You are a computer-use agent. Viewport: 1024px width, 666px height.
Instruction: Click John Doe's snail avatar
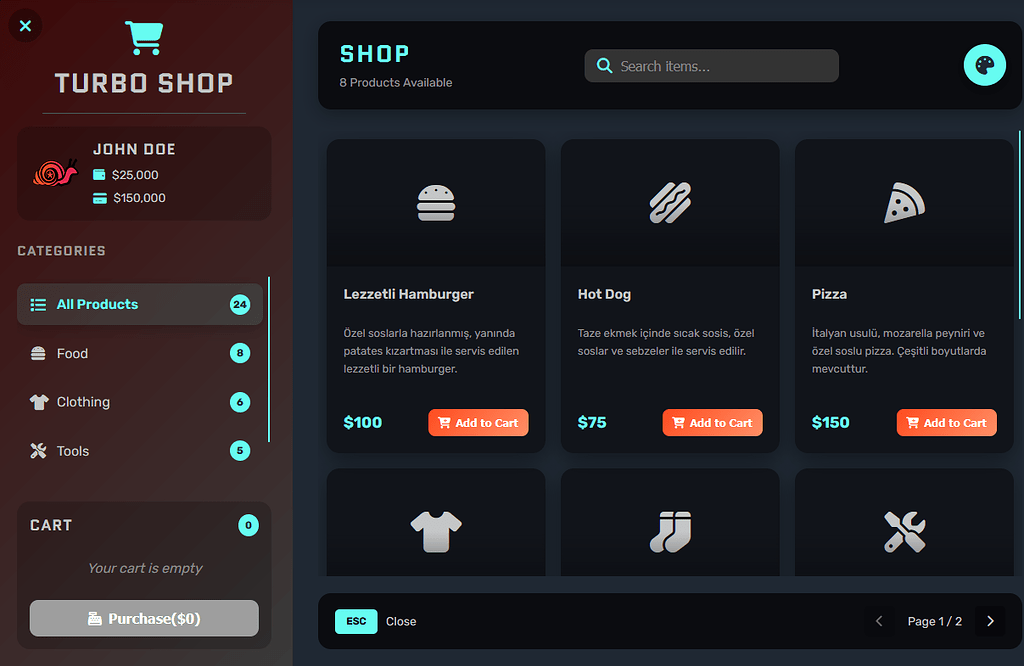tap(55, 172)
